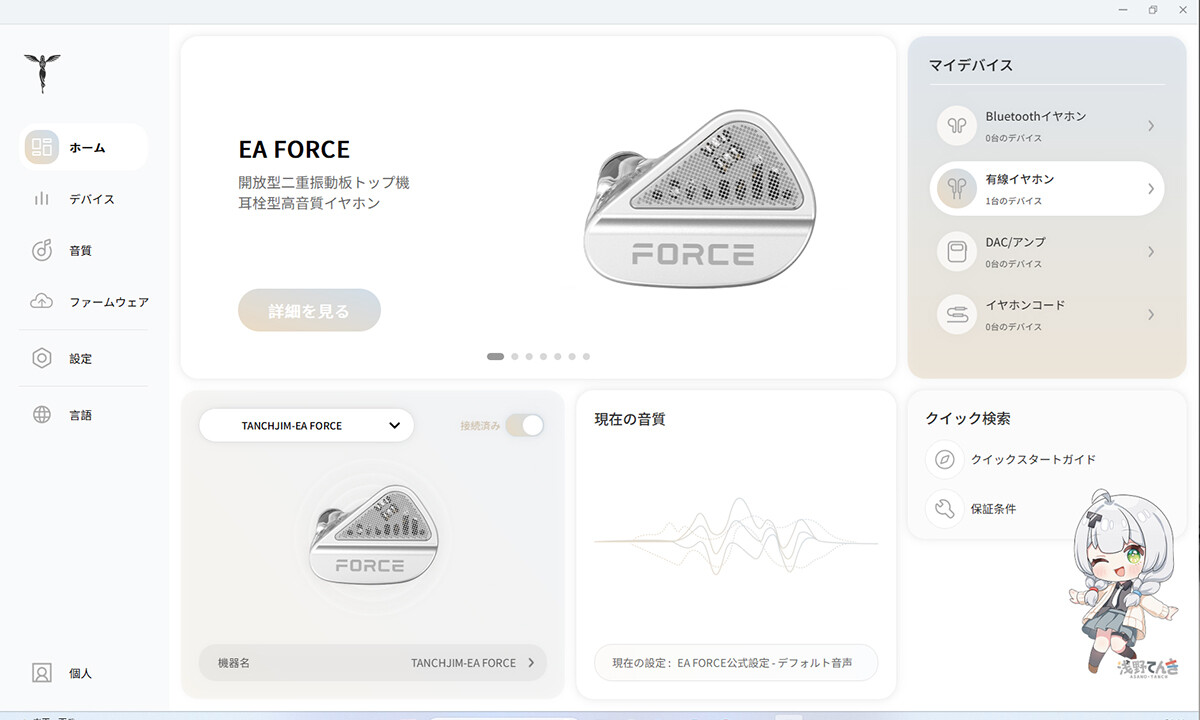This screenshot has width=1200, height=720.
Task: Click the 有線イヤホン earbuds icon
Action: pos(957,188)
